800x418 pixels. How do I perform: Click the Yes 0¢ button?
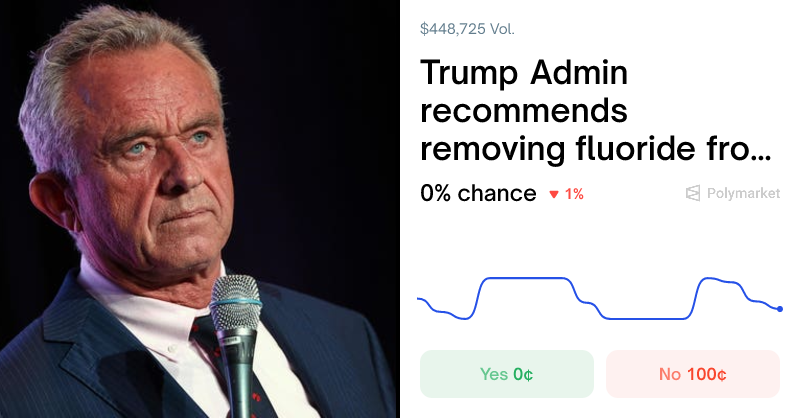(506, 374)
